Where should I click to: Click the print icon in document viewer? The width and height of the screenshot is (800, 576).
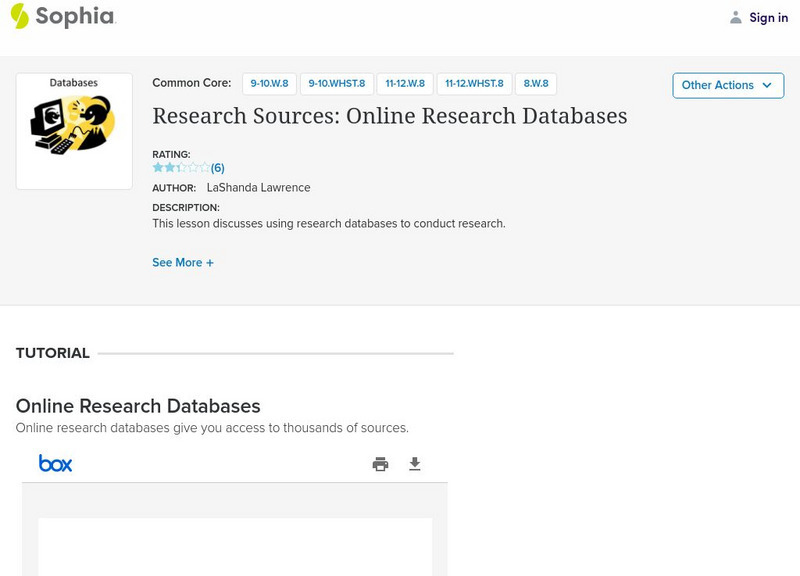[x=380, y=464]
